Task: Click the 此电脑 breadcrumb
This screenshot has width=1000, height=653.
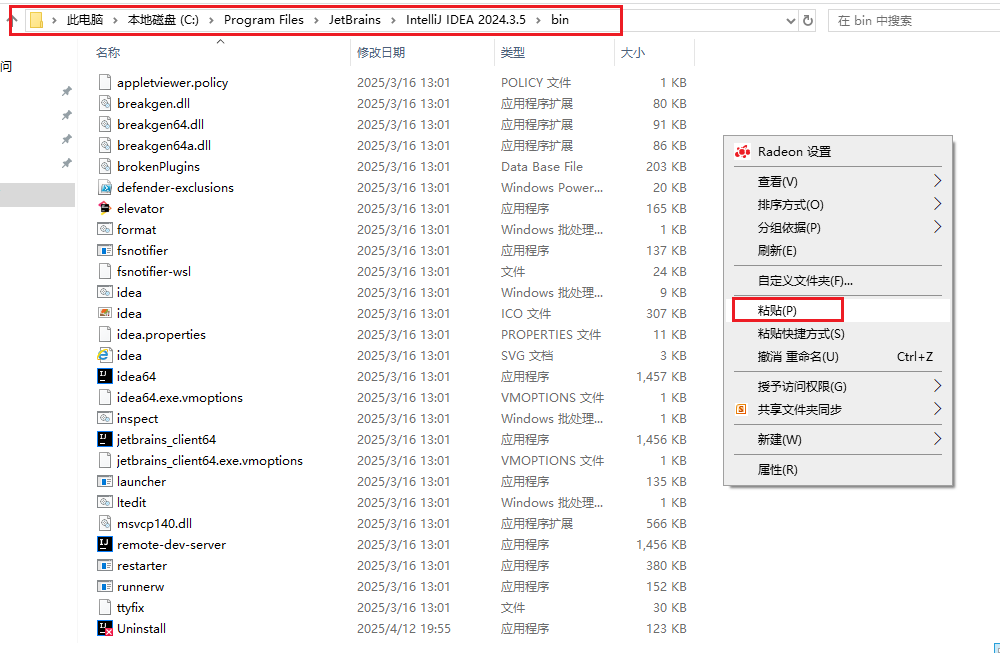Action: [x=85, y=20]
